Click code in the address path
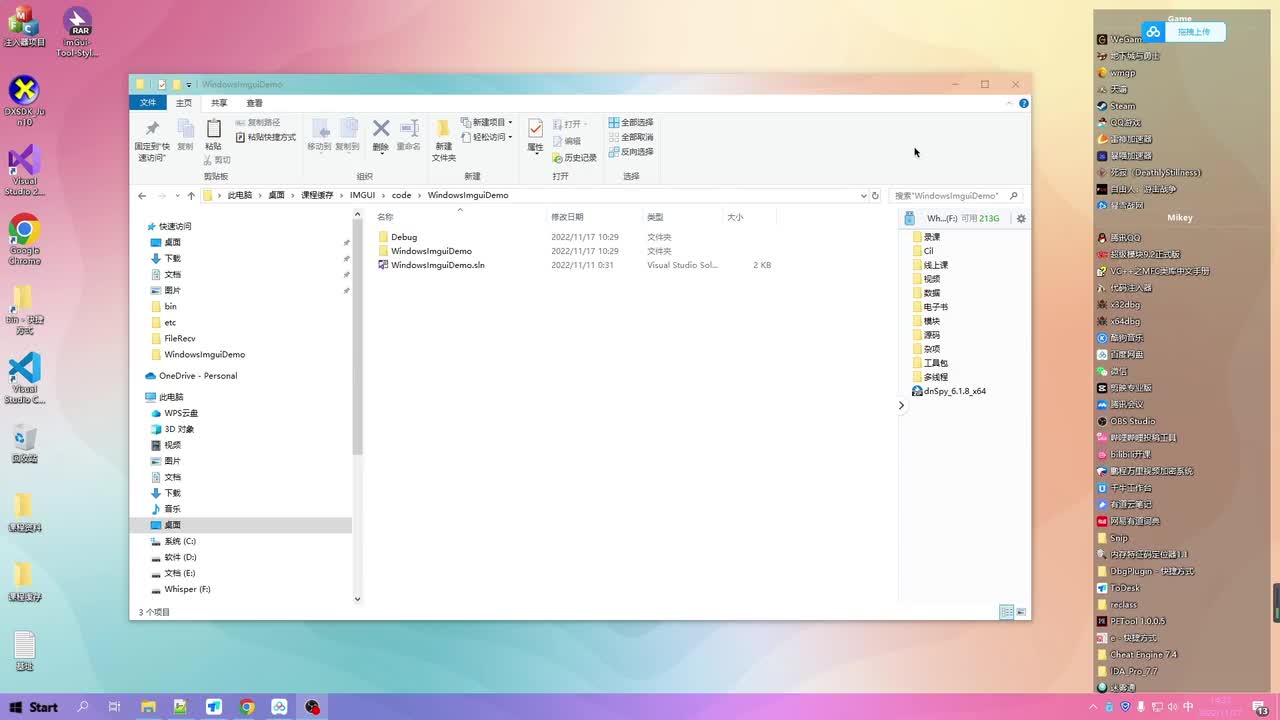The image size is (1280, 720). click(401, 195)
